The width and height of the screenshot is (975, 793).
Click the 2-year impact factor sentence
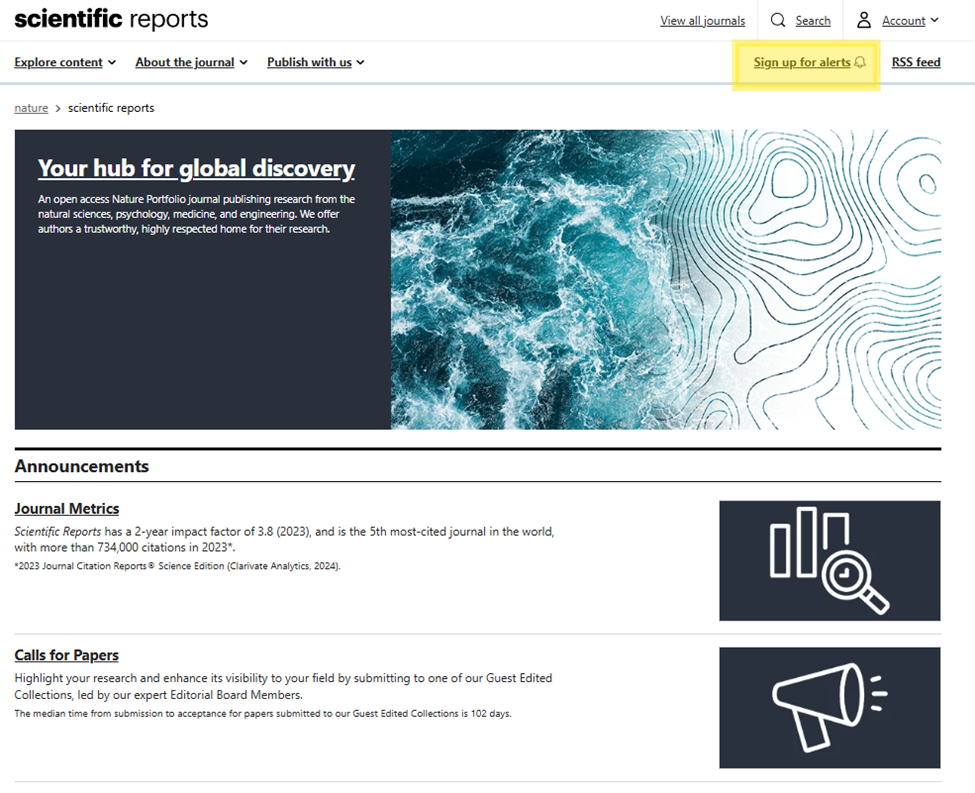click(284, 539)
